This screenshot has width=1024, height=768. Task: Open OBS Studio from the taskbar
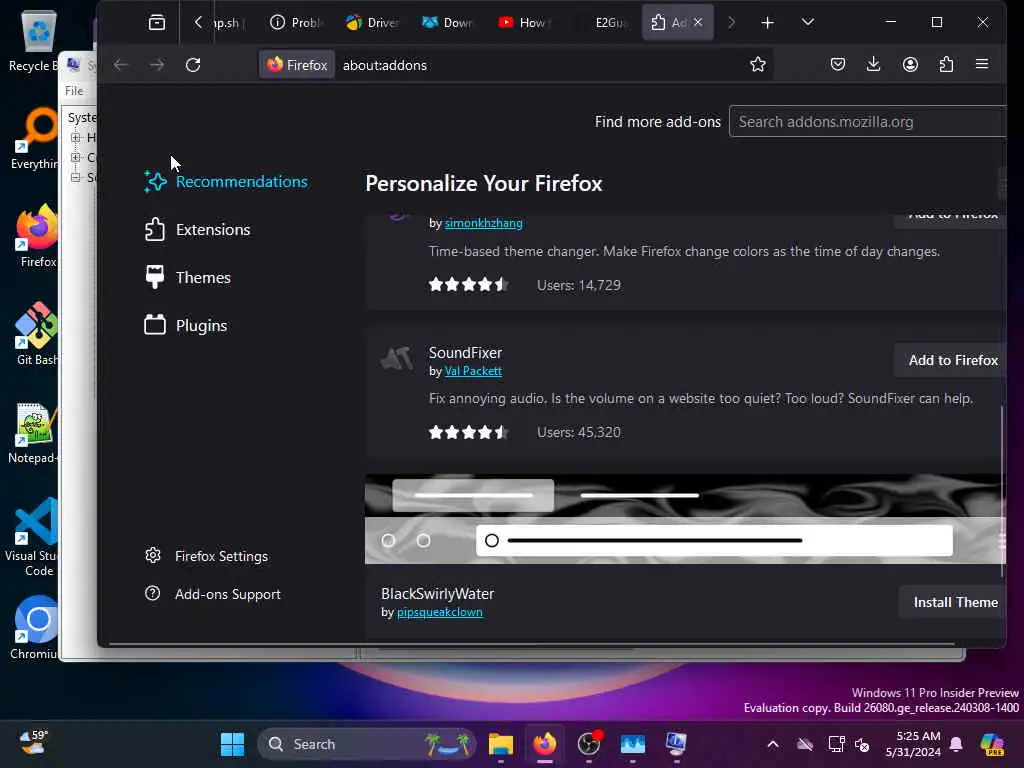(x=588, y=744)
